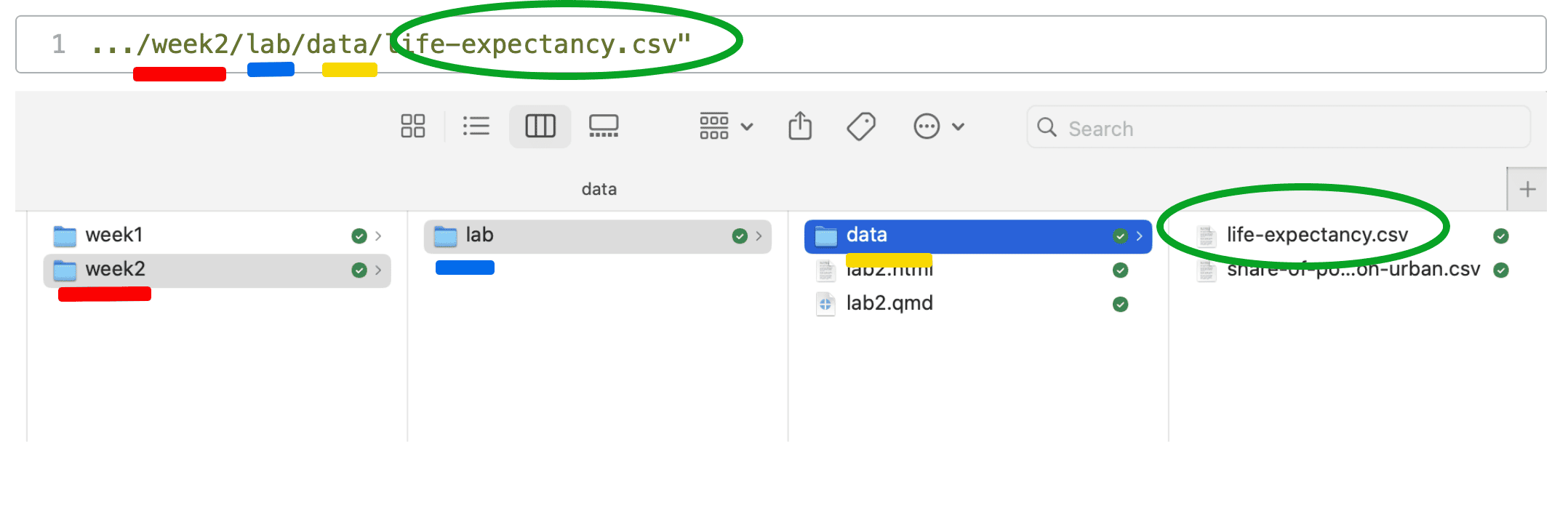Click the Tags icon in toolbar

point(861,126)
